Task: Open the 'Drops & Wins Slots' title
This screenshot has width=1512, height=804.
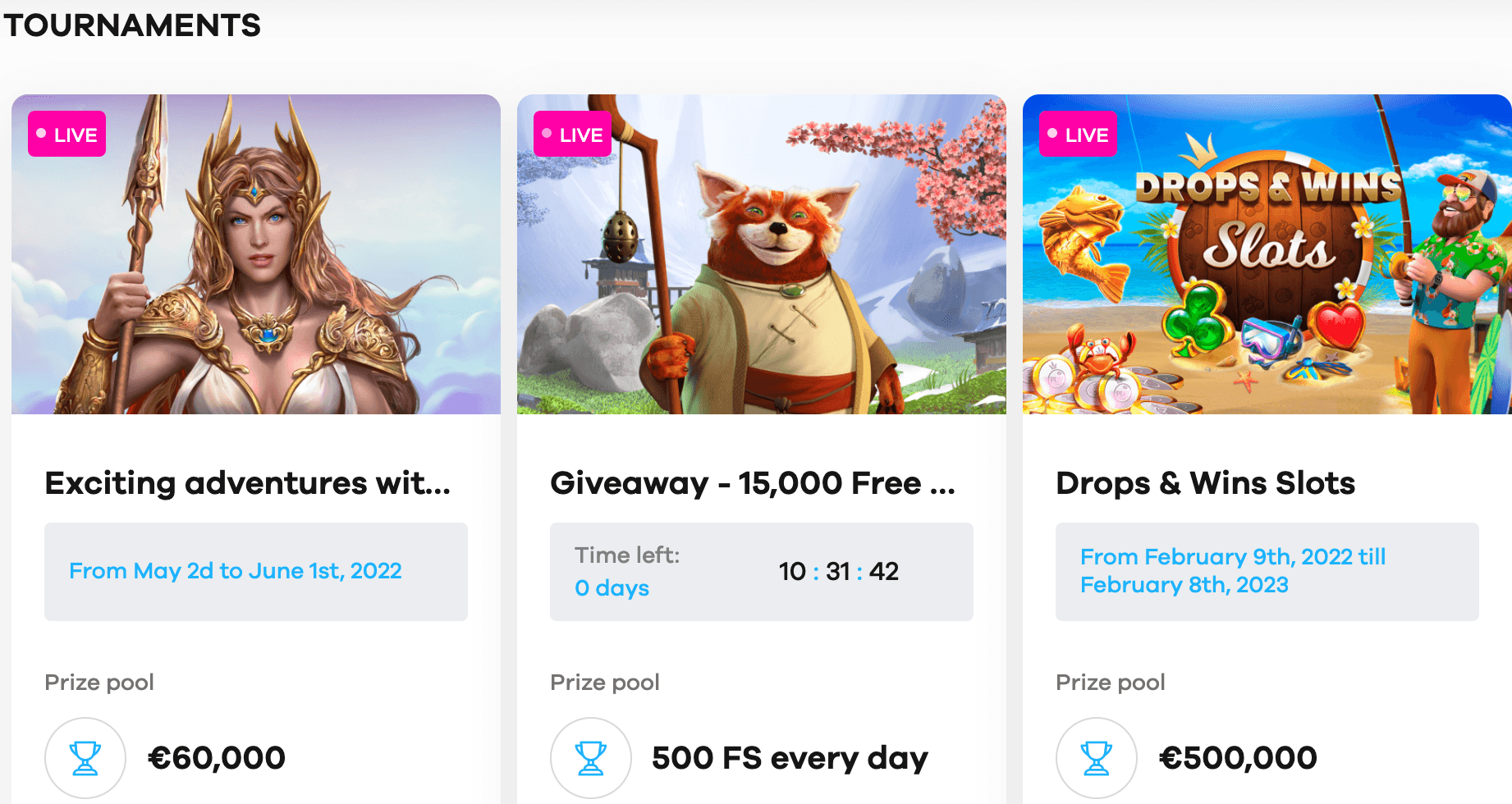Action: 1206,483
